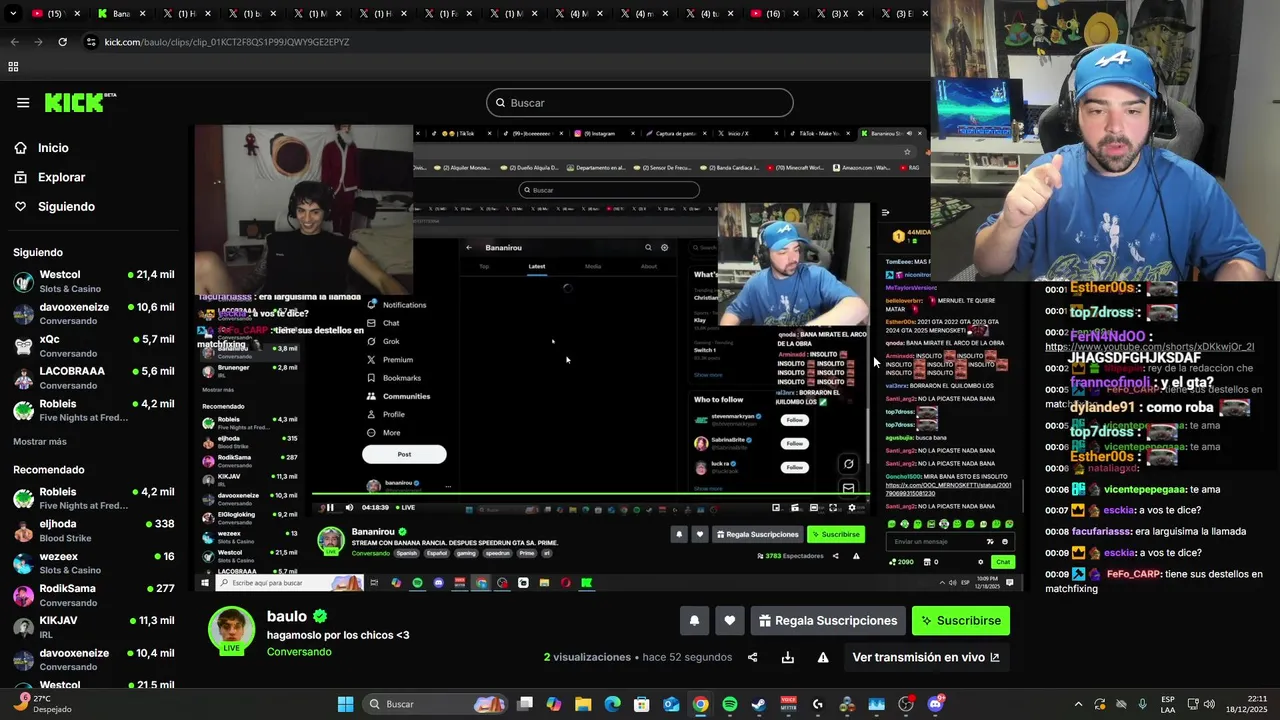Expand the hidden system tray icons chevron
Viewport: 1280px width, 720px height.
point(1078,704)
